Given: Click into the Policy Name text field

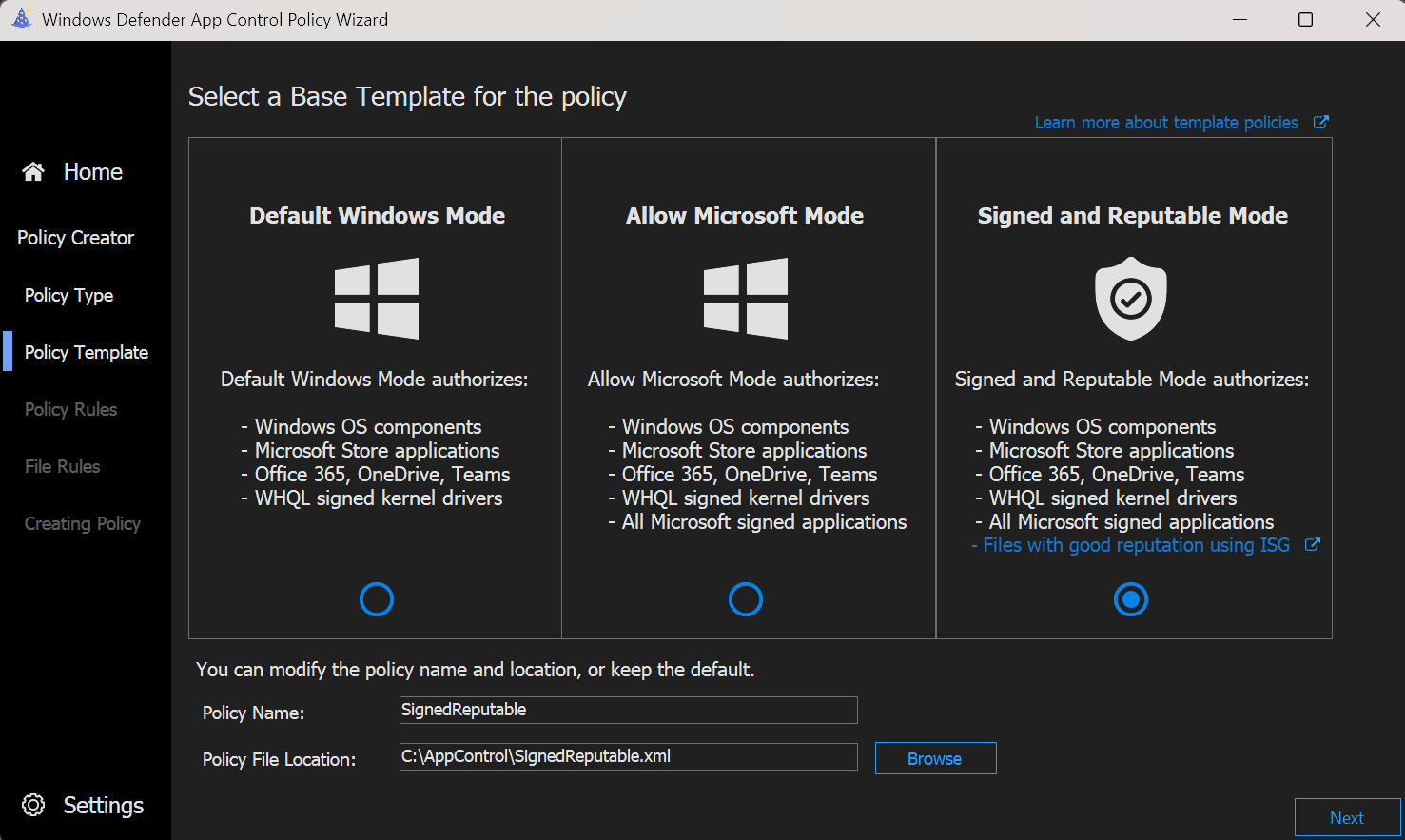Looking at the screenshot, I should [628, 710].
